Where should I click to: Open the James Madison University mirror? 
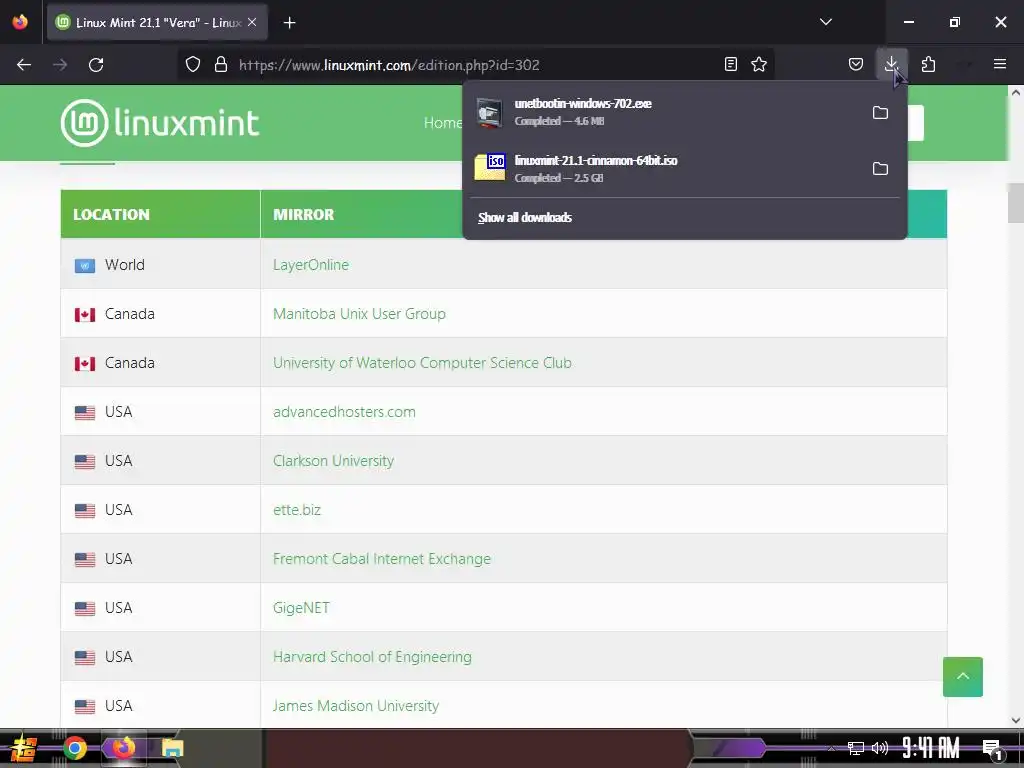point(356,705)
